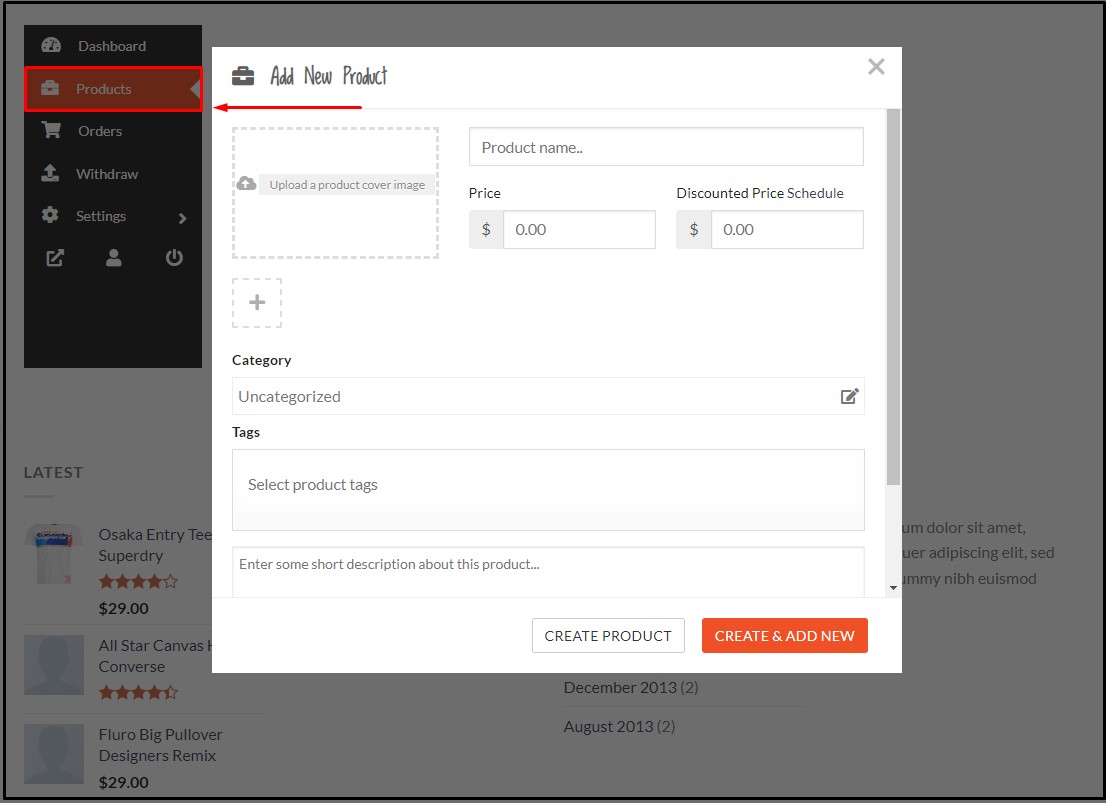Image resolution: width=1106 pixels, height=803 pixels.
Task: Focus the Product name field
Action: tap(666, 147)
